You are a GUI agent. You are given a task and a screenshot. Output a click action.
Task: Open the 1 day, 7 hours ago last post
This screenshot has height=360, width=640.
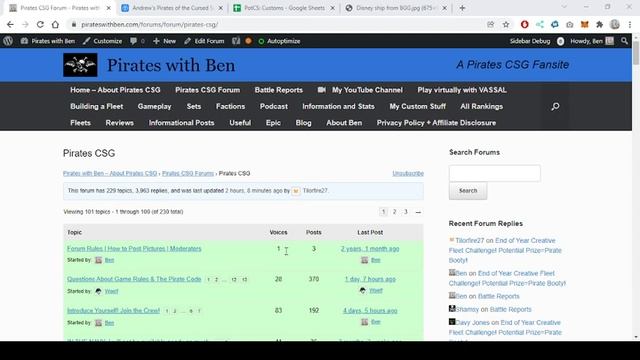(370, 279)
